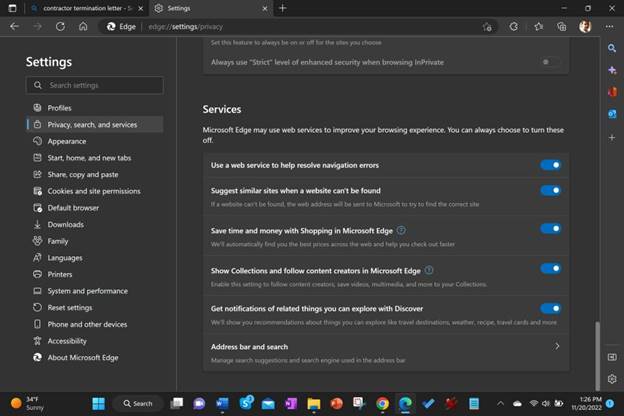Open a new browser tab
Viewport: 624px width, 416px height.
(283, 8)
